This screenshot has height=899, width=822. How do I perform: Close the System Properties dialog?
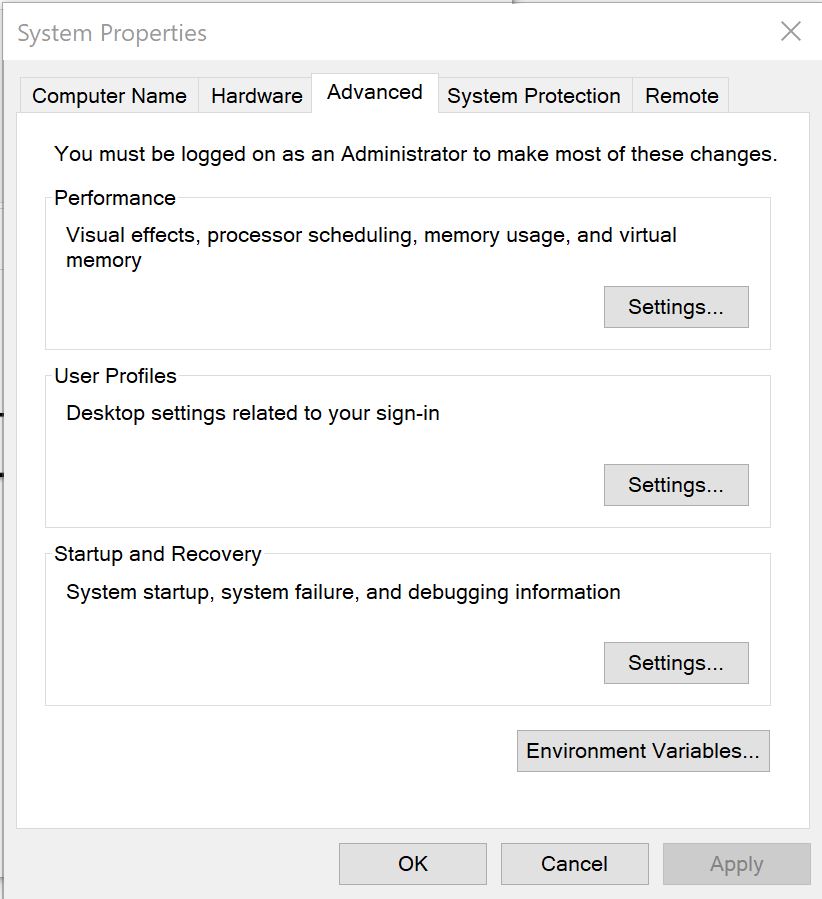(x=790, y=32)
